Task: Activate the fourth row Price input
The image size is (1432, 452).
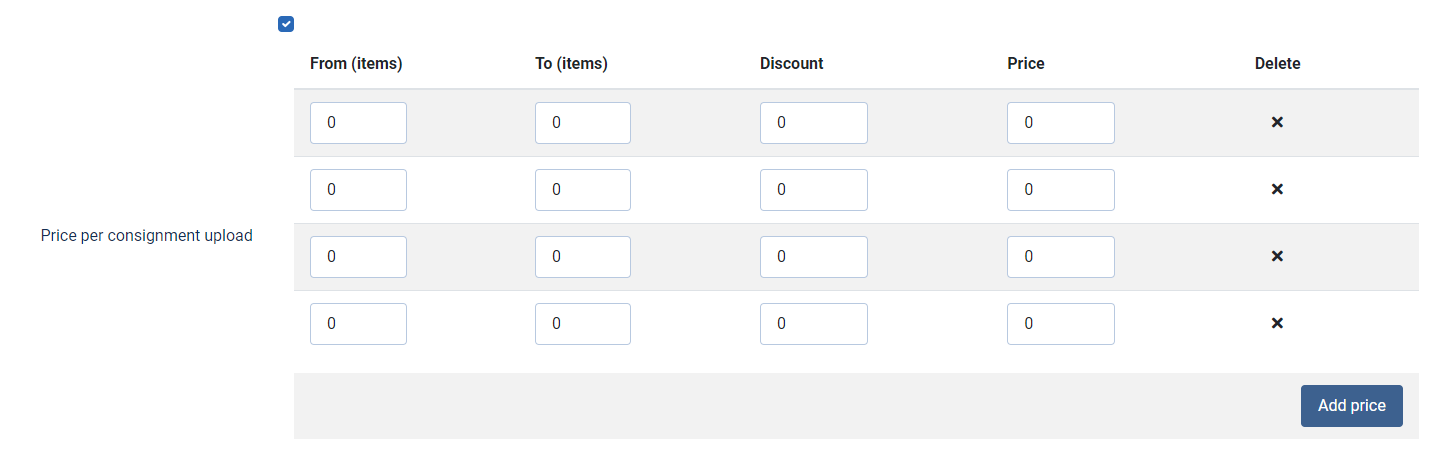Action: point(1061,324)
